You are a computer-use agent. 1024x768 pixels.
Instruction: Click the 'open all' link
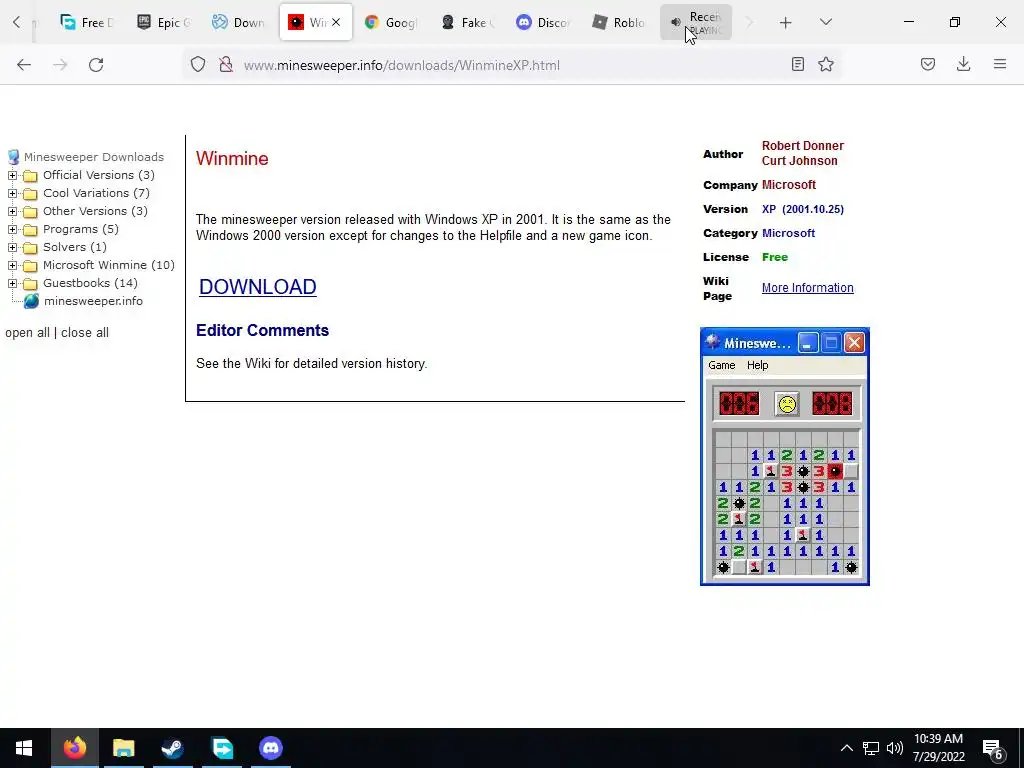click(27, 332)
